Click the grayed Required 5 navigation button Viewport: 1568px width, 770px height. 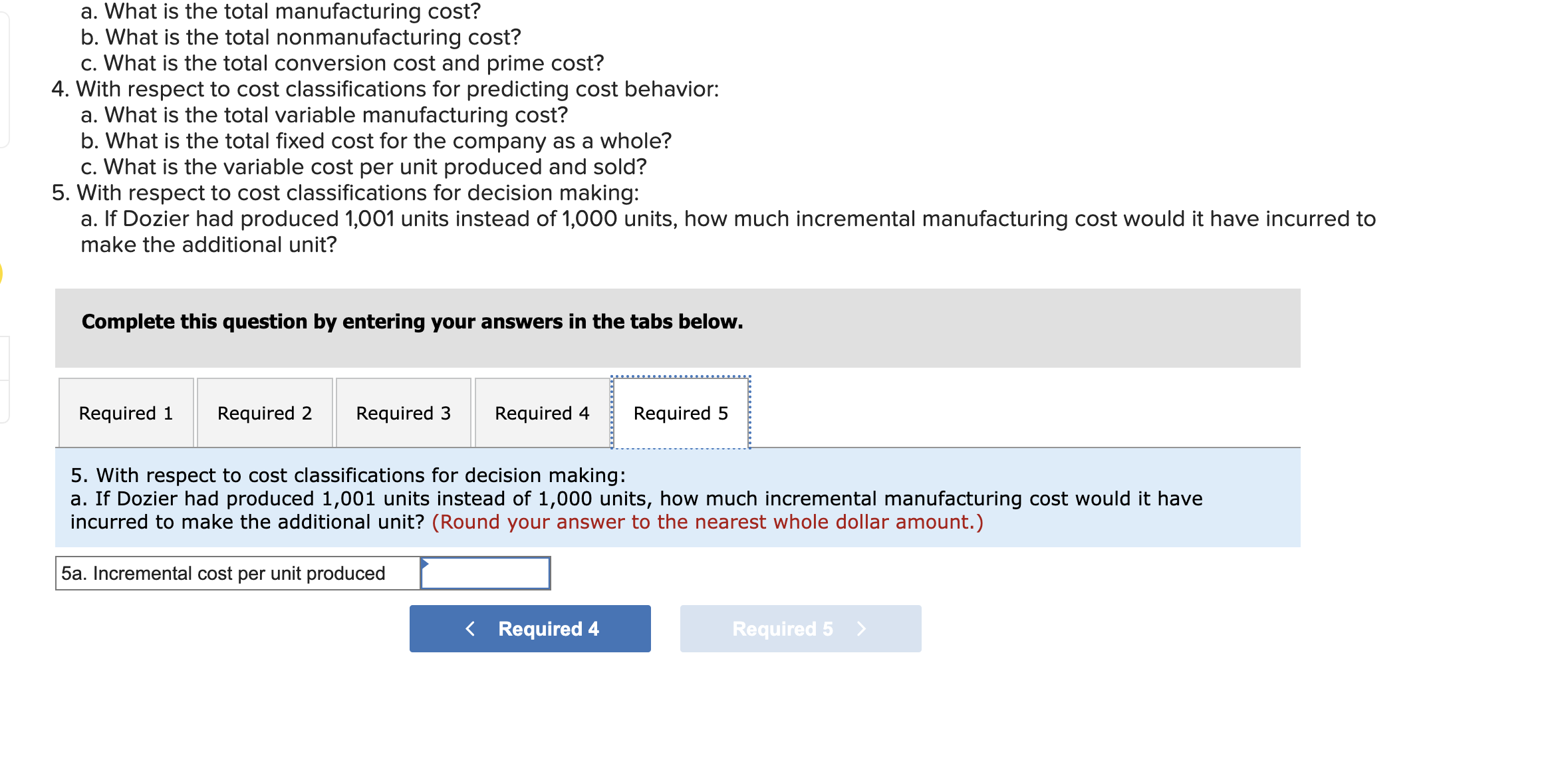pyautogui.click(x=800, y=628)
